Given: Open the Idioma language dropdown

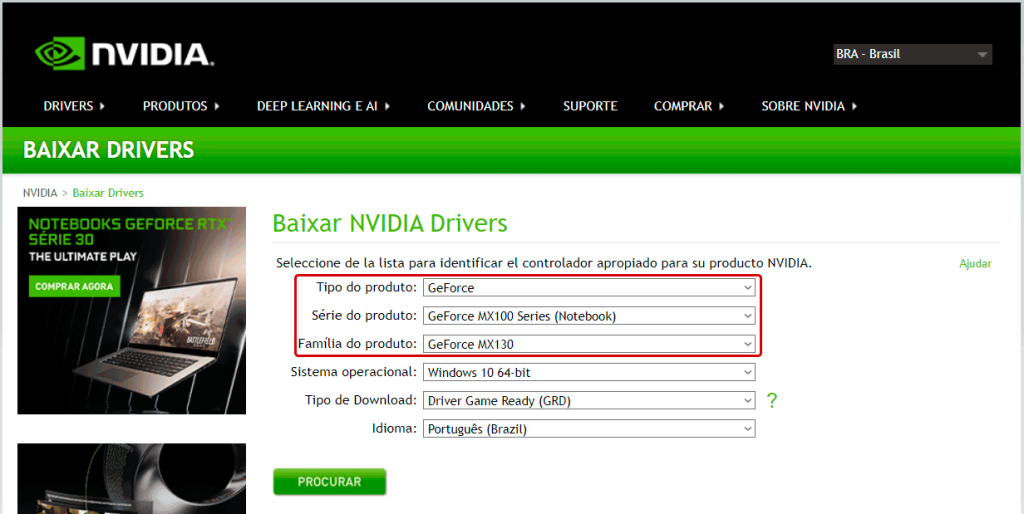Looking at the screenshot, I should (589, 429).
